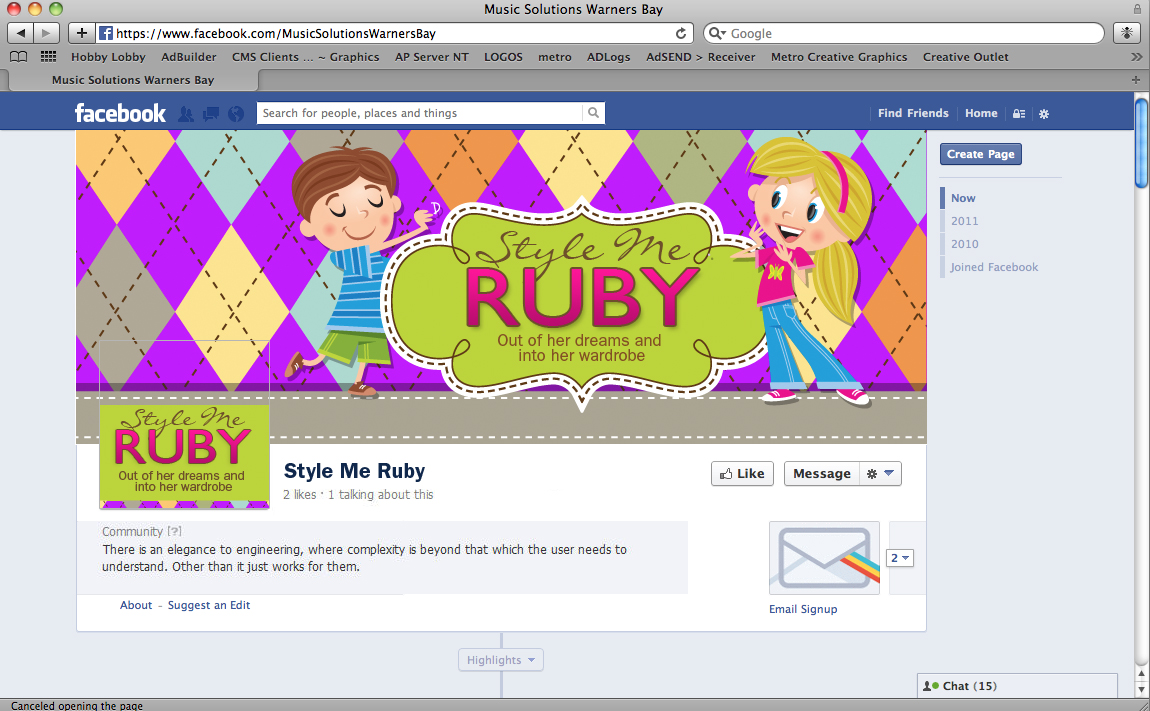The image size is (1150, 711).
Task: Click the Community help [?] link
Action: (174, 531)
